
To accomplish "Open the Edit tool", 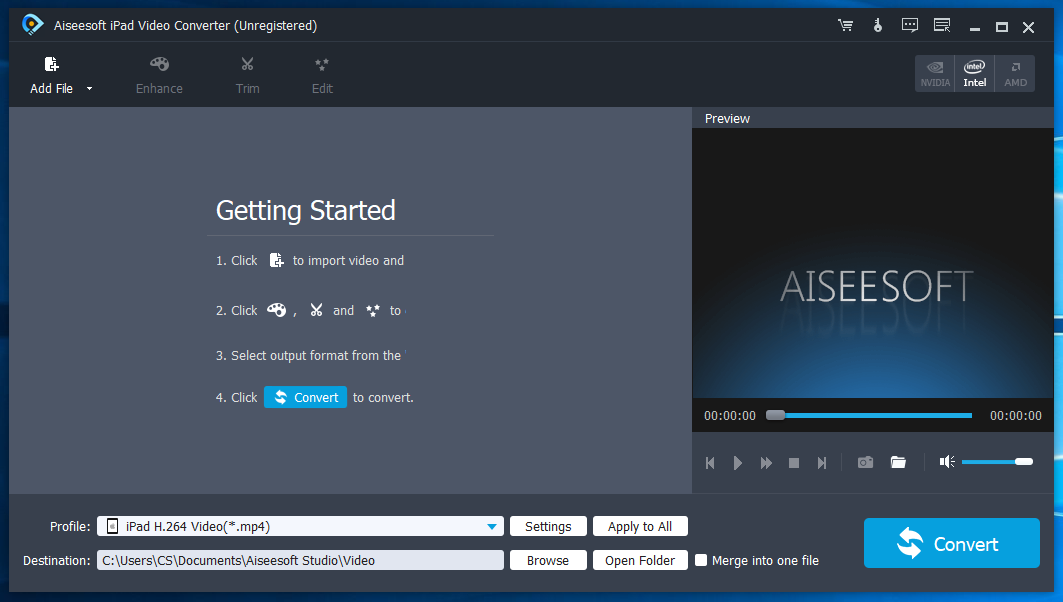I will coord(321,75).
